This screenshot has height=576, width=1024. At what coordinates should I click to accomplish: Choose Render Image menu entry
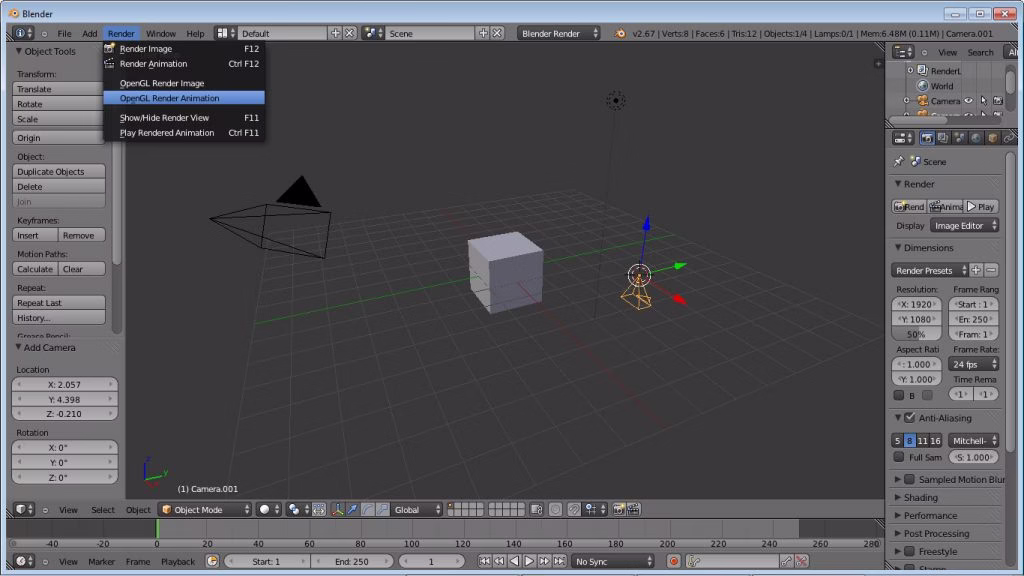184,48
